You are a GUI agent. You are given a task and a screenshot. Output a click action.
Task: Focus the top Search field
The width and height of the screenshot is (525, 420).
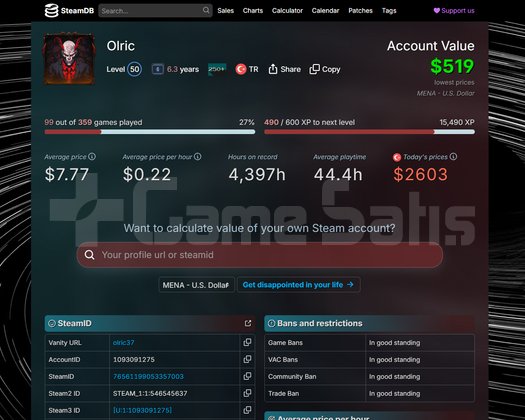coord(155,11)
